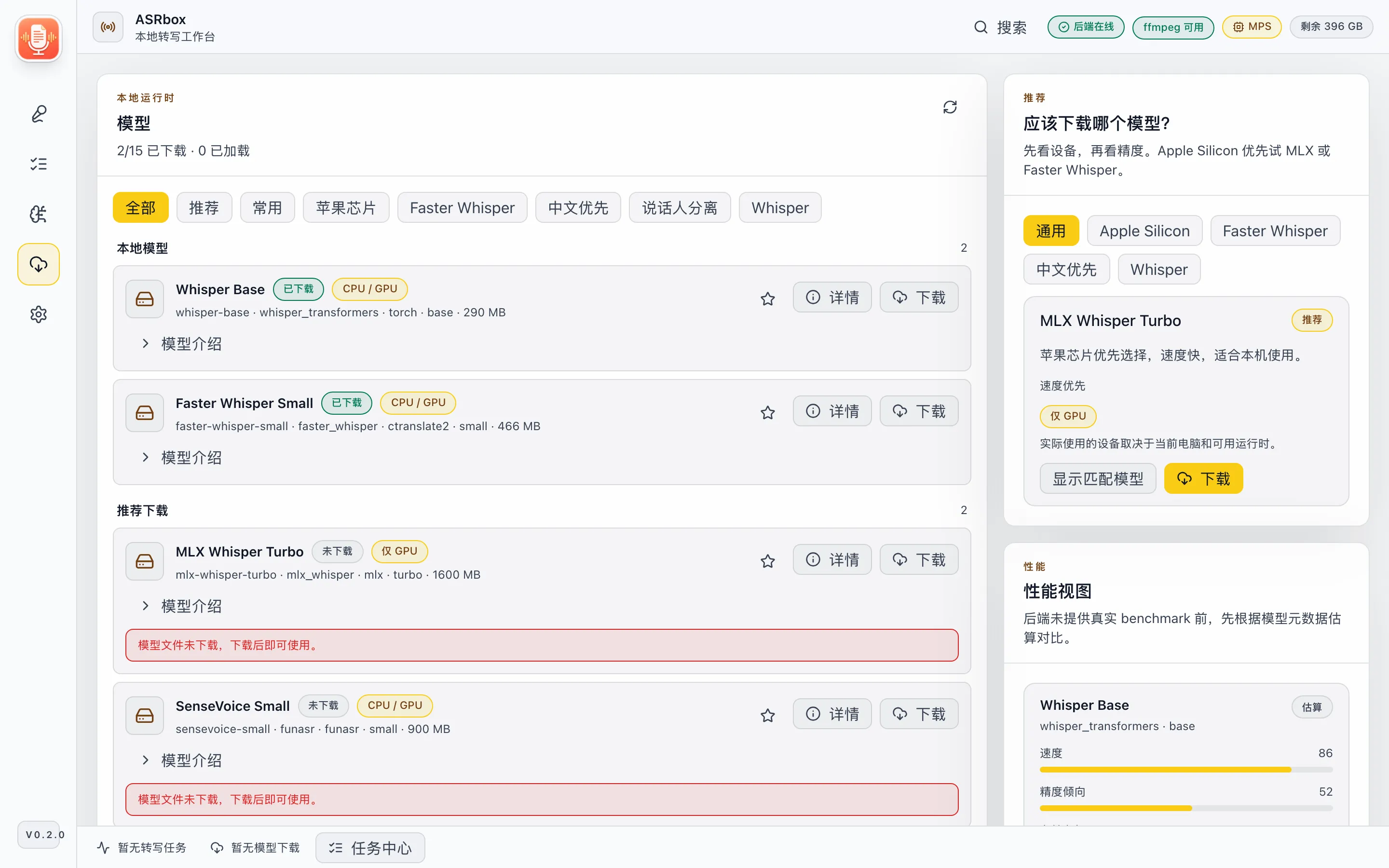Download the SenseVoice Small model
1389x868 pixels.
[x=919, y=714]
